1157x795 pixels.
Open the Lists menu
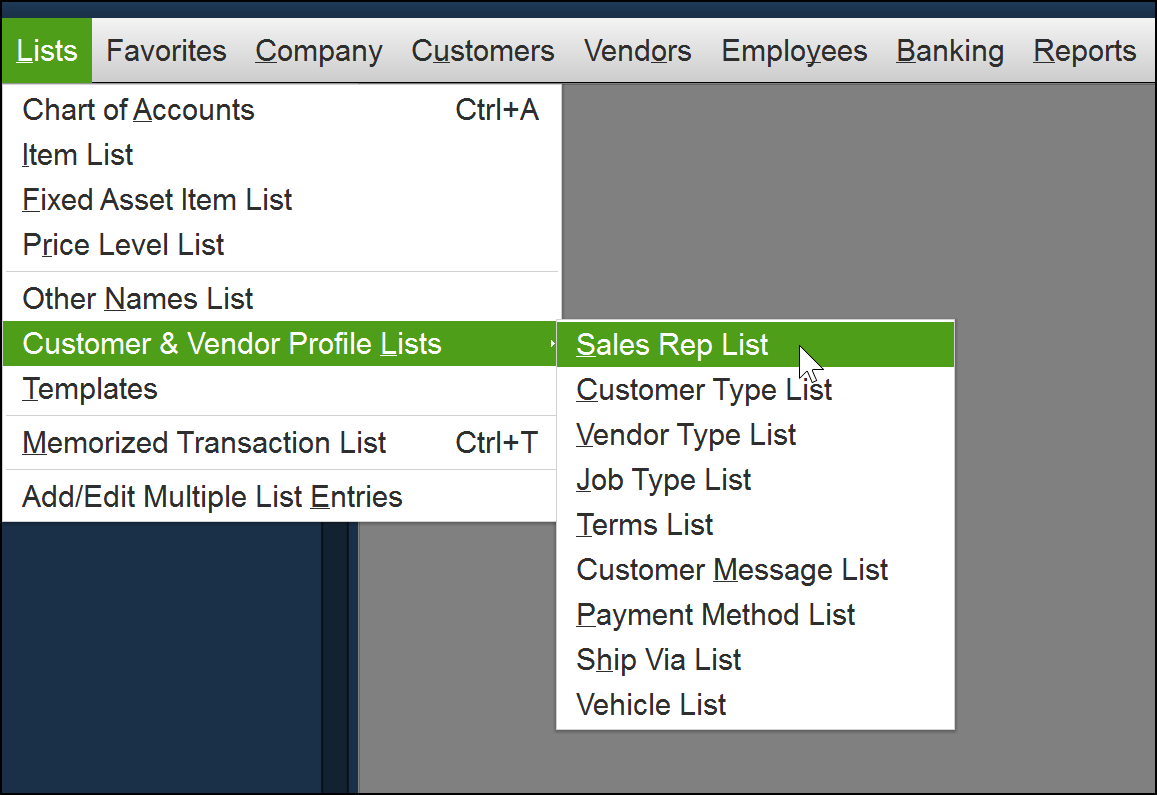click(46, 50)
